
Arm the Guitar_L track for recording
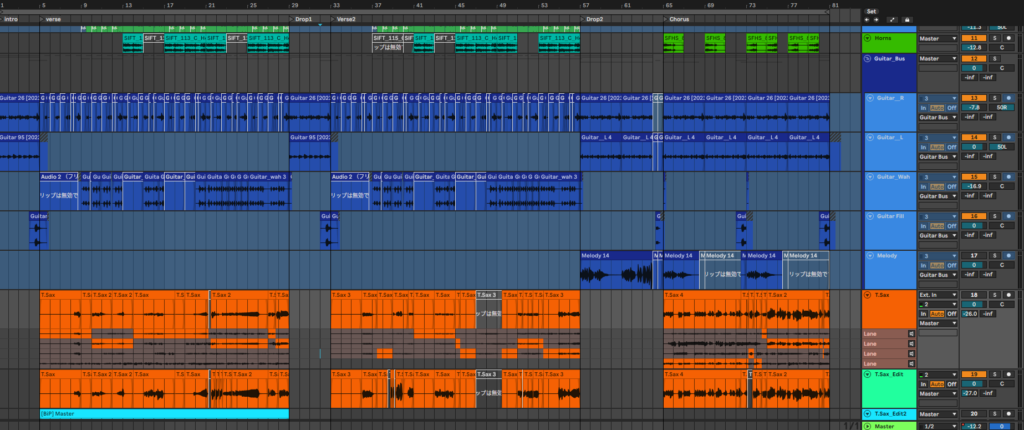tap(1009, 137)
